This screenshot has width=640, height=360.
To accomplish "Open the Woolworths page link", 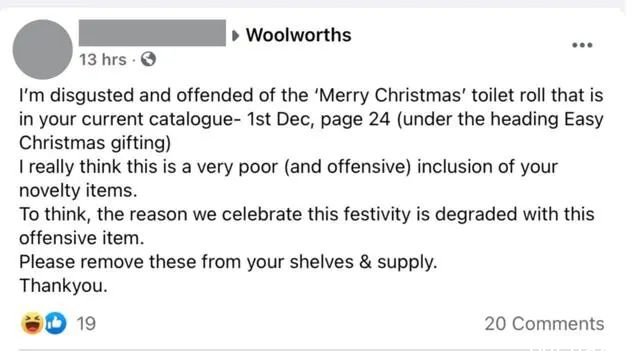I will click(x=298, y=35).
